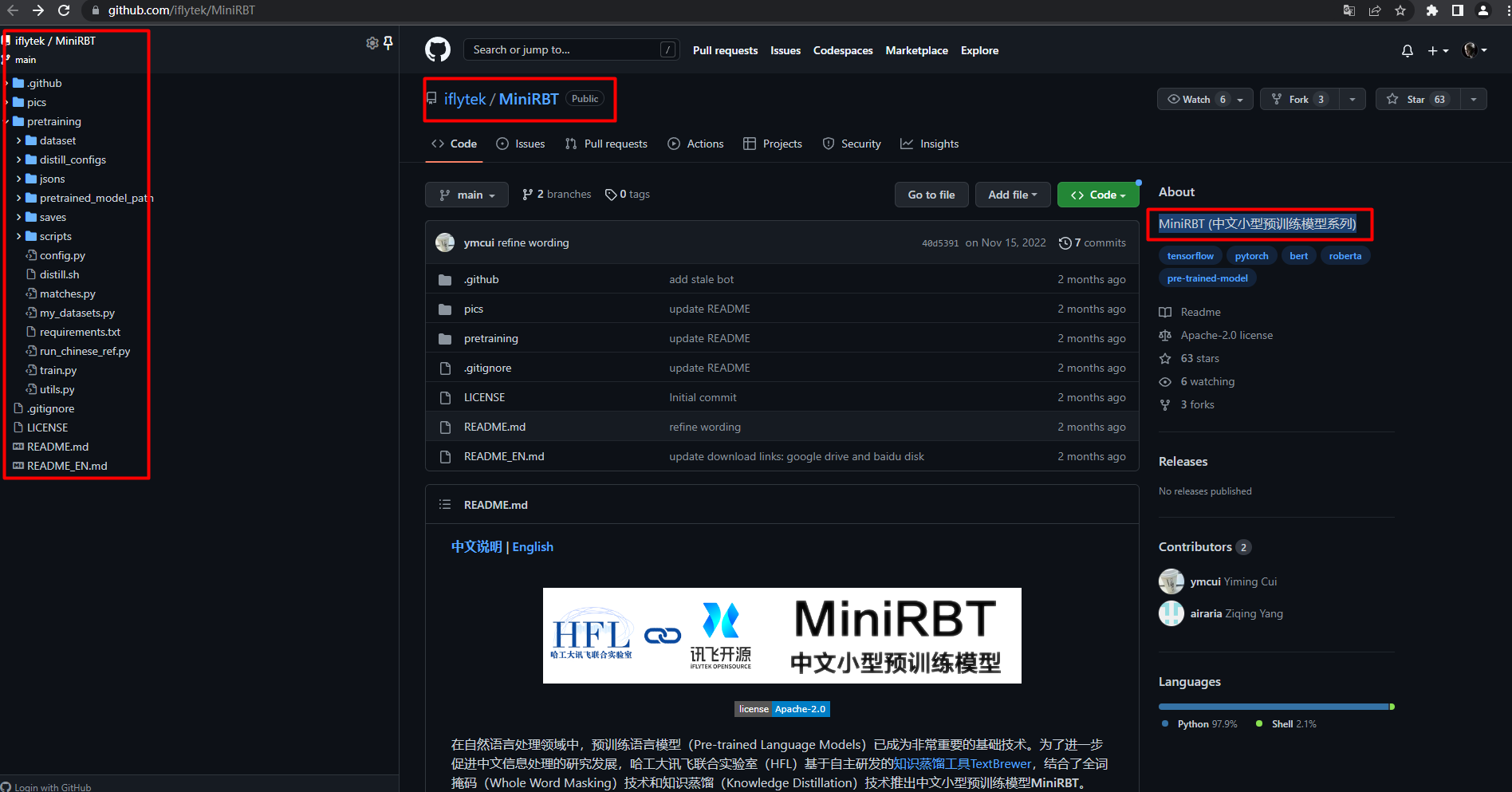Screen dimensions: 1512x792
Task: Bookmark this page with star icon
Action: (x=1400, y=10)
